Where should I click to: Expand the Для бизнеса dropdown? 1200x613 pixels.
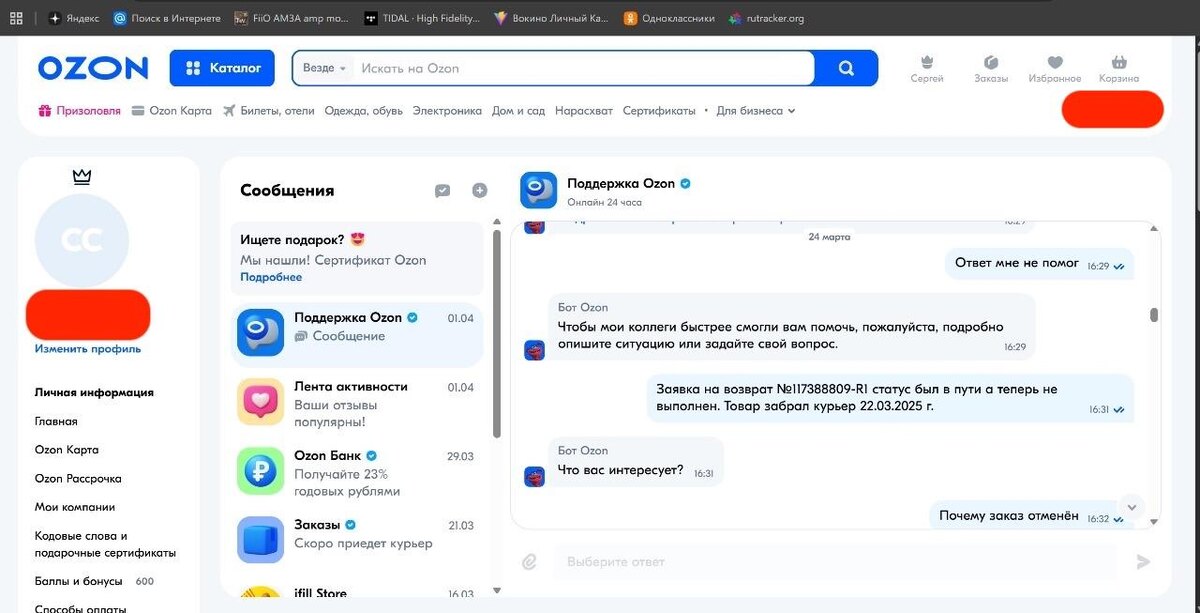pos(756,111)
